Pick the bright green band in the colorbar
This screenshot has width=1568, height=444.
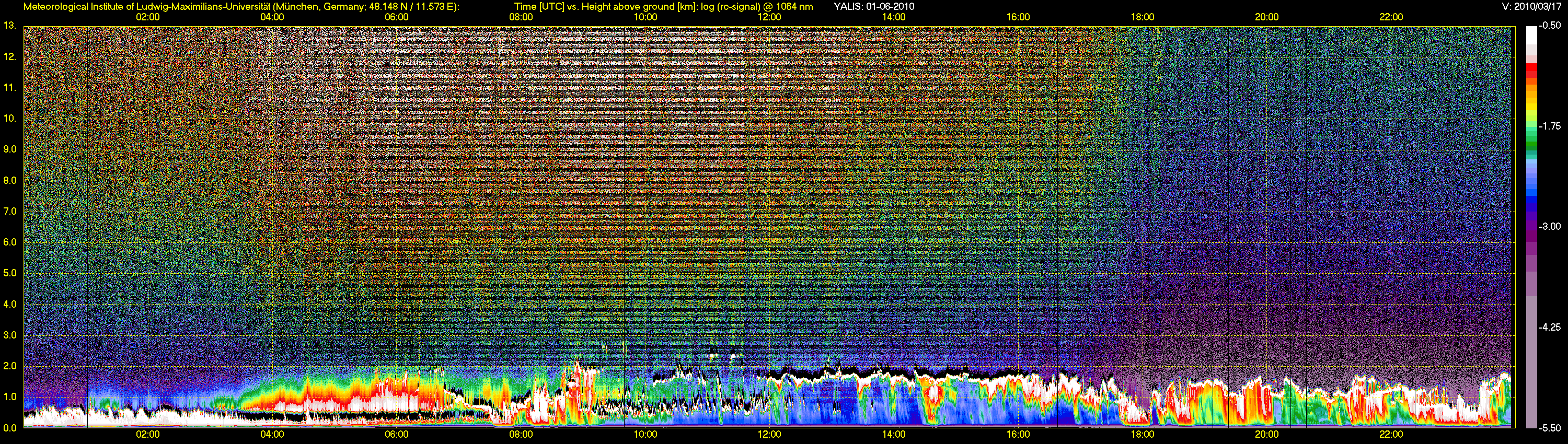pos(1531,125)
